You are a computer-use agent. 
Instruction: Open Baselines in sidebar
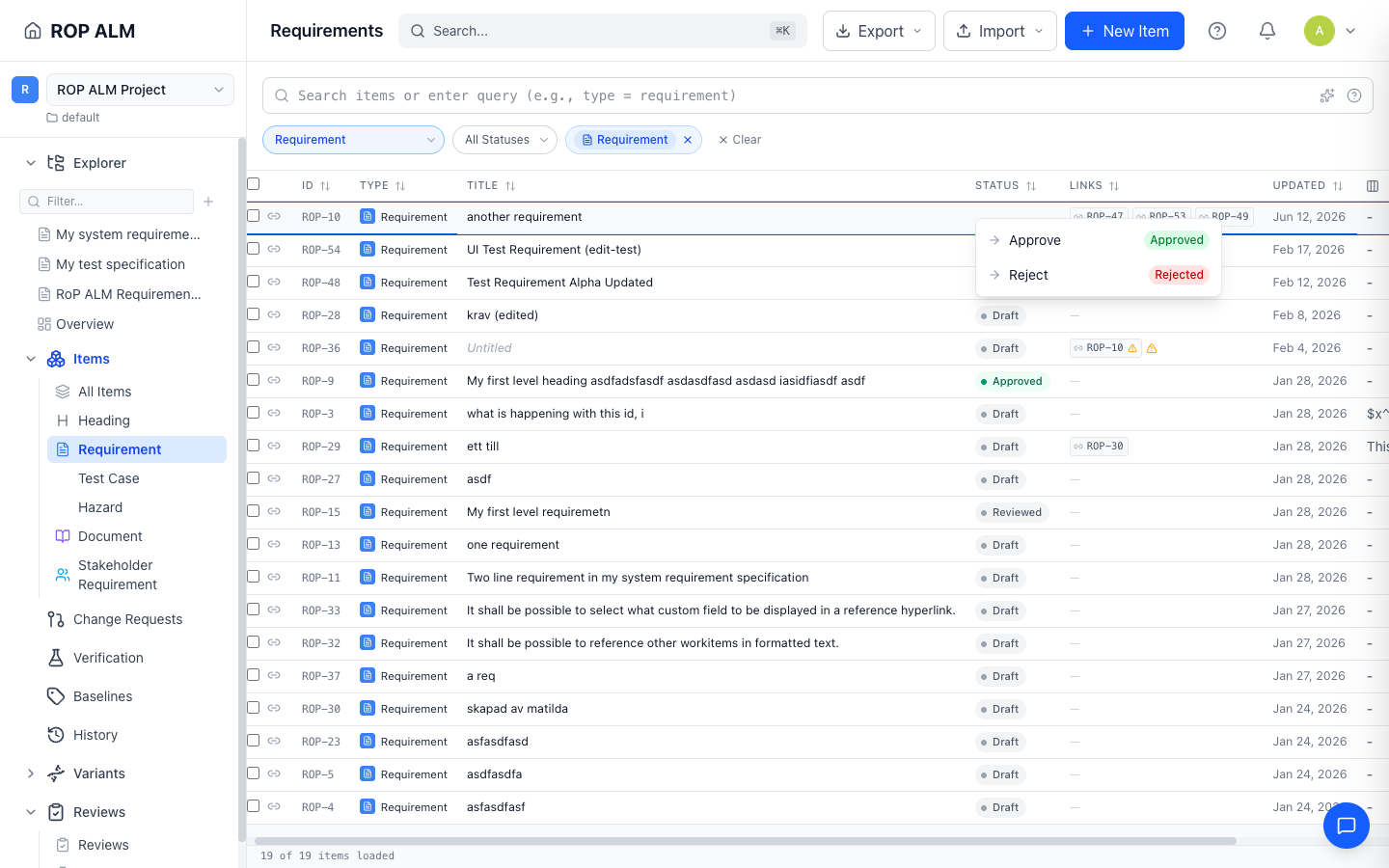(x=102, y=696)
